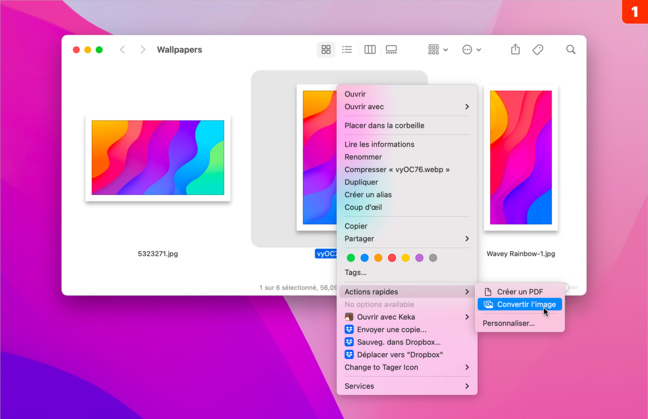Viewport: 648px width, 419px height.
Task: Click the tag icon in Finder toolbar
Action: 538,50
